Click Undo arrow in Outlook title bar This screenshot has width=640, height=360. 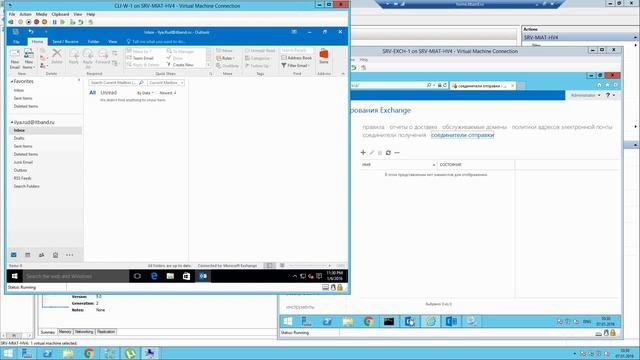[x=31, y=32]
